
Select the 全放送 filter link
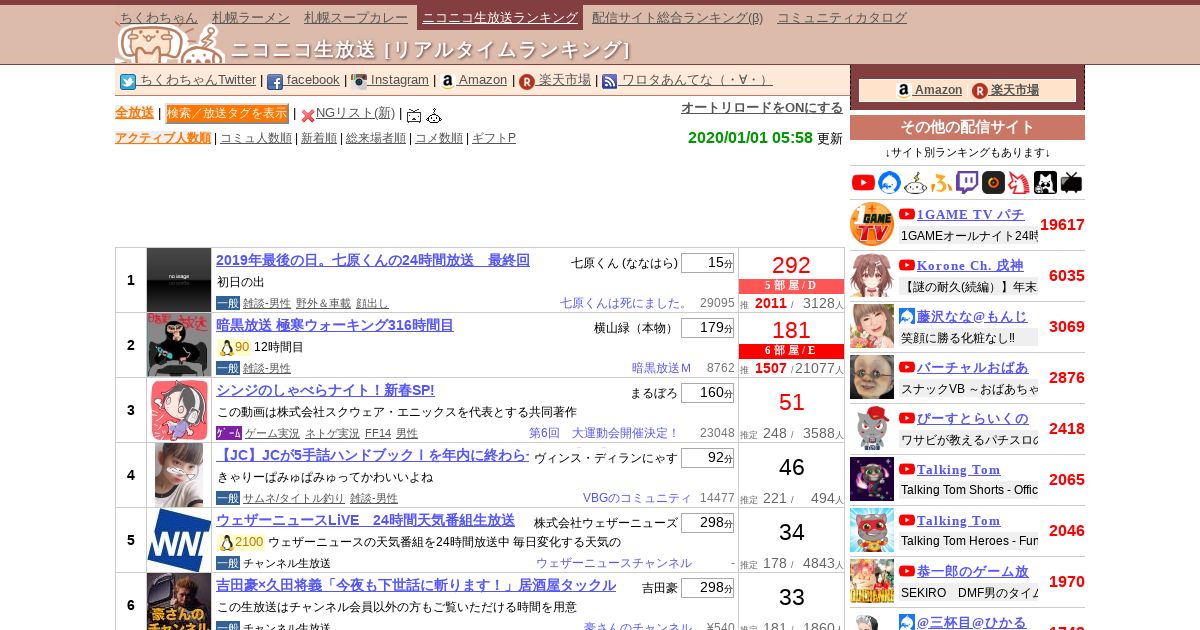(134, 113)
